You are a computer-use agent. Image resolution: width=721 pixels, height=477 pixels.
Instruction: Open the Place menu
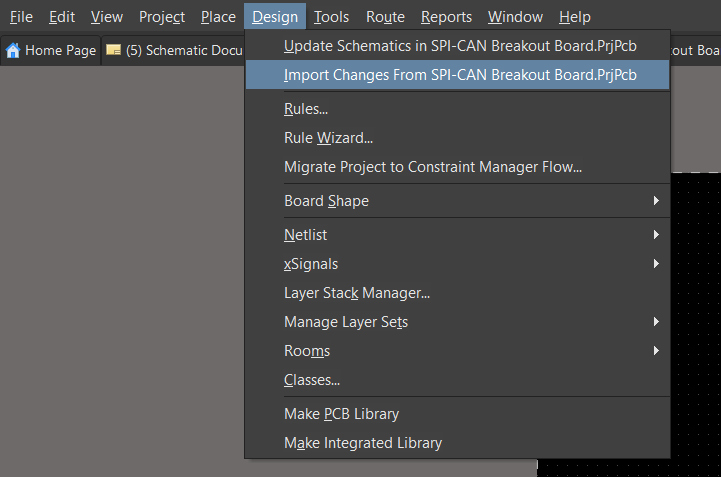tap(218, 17)
